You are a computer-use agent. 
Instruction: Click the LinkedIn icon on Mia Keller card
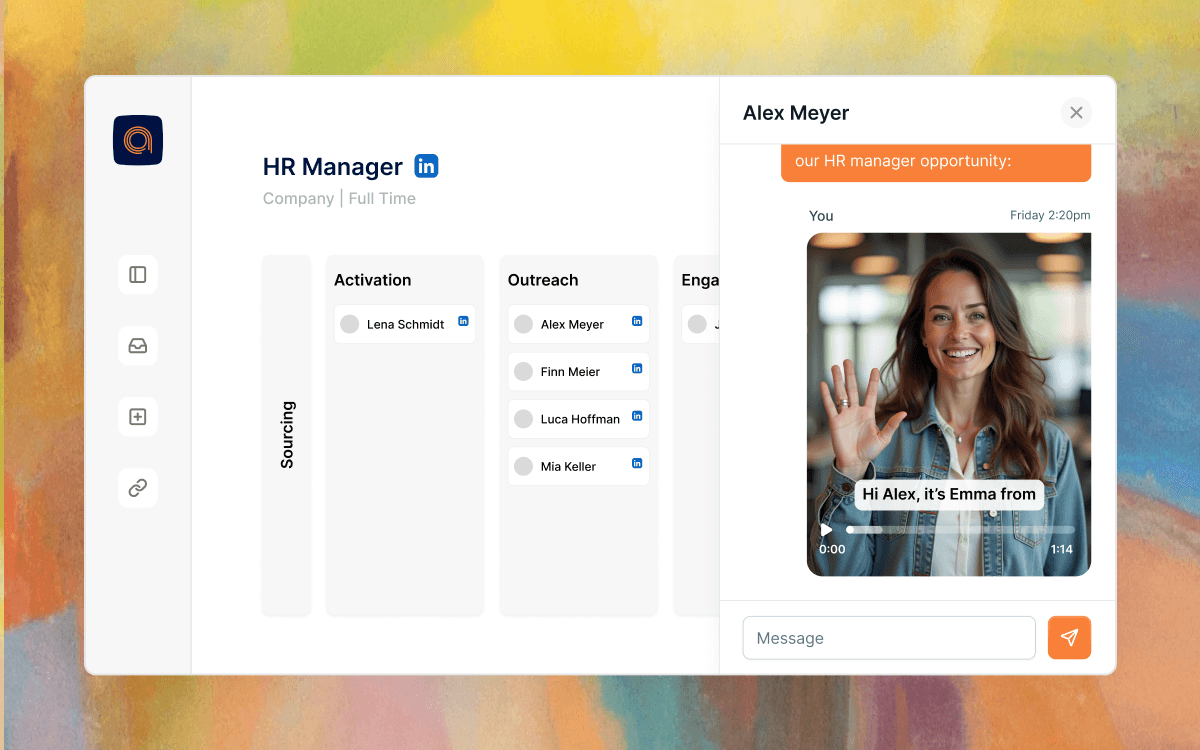tap(637, 463)
